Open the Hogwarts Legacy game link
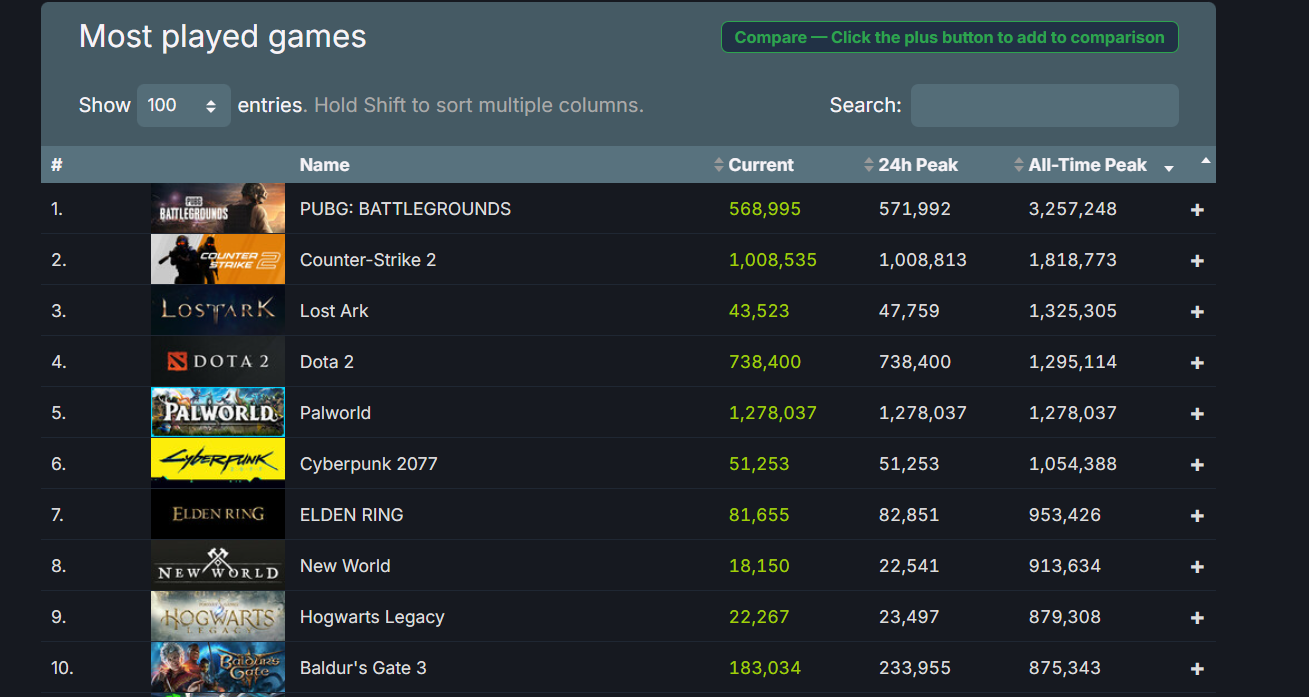 pyautogui.click(x=372, y=617)
